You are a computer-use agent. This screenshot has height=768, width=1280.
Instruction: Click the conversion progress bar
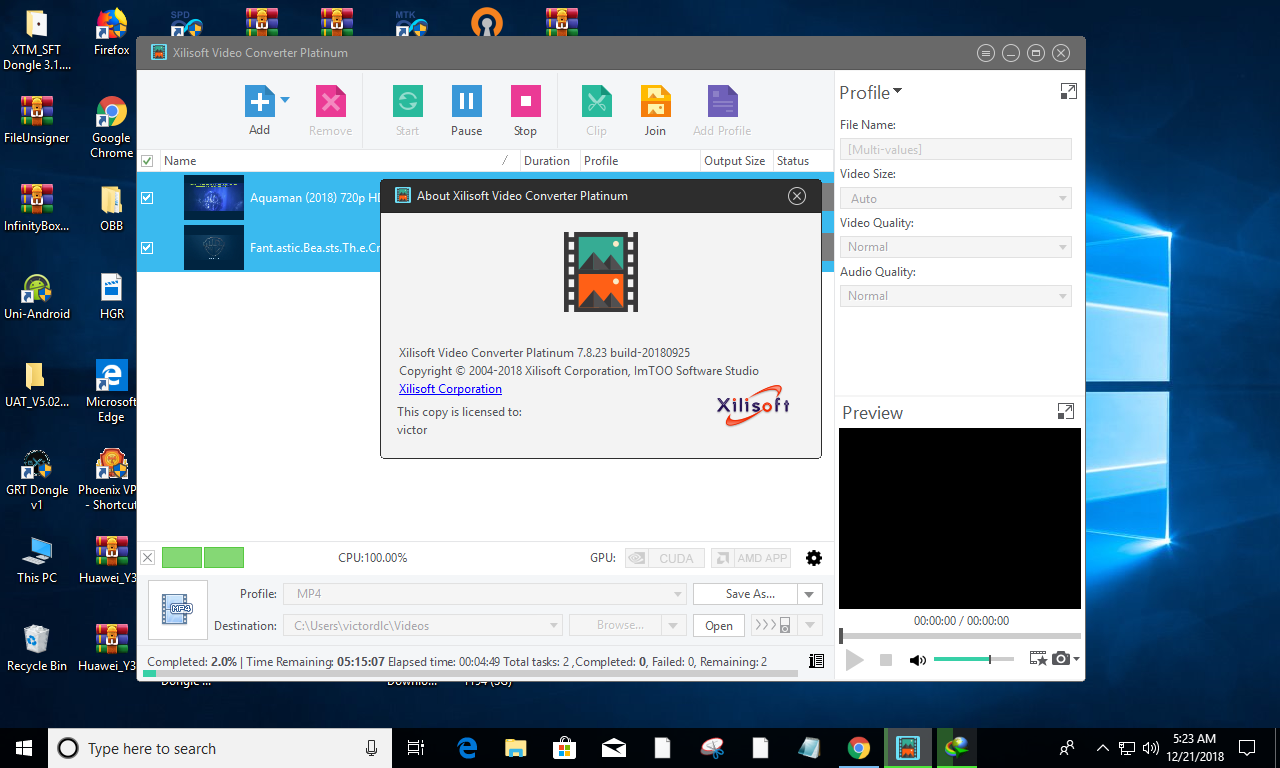(470, 674)
